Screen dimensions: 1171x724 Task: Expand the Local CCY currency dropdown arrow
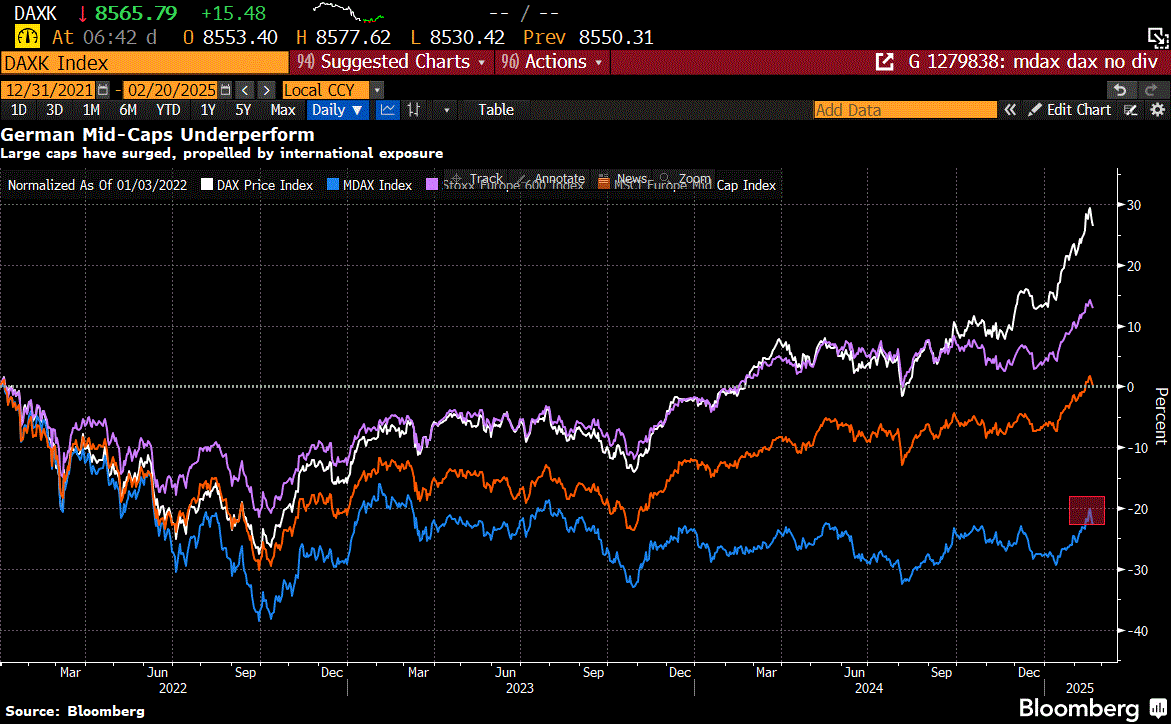[377, 90]
